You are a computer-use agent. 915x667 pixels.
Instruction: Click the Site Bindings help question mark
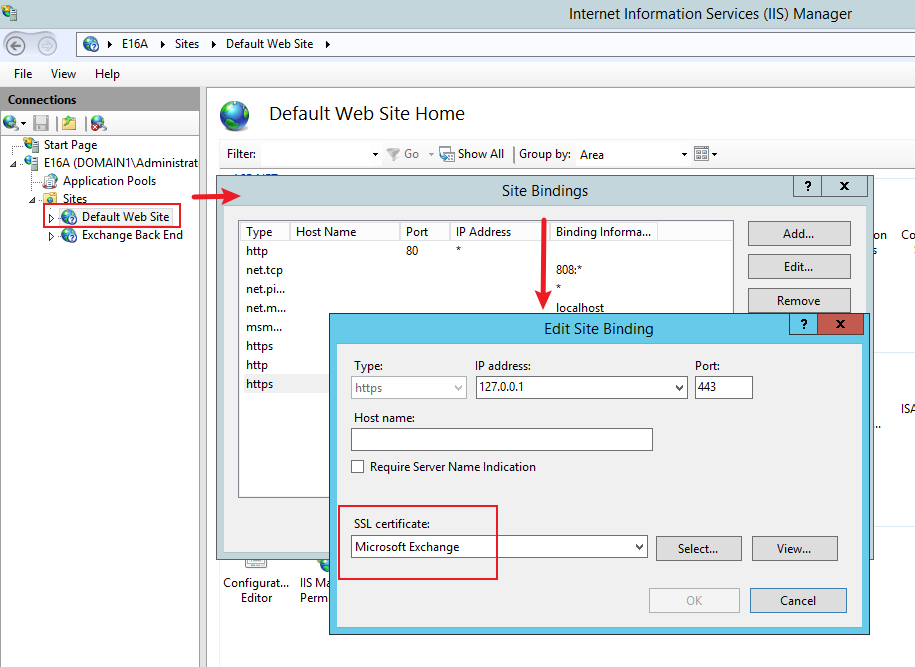click(808, 186)
